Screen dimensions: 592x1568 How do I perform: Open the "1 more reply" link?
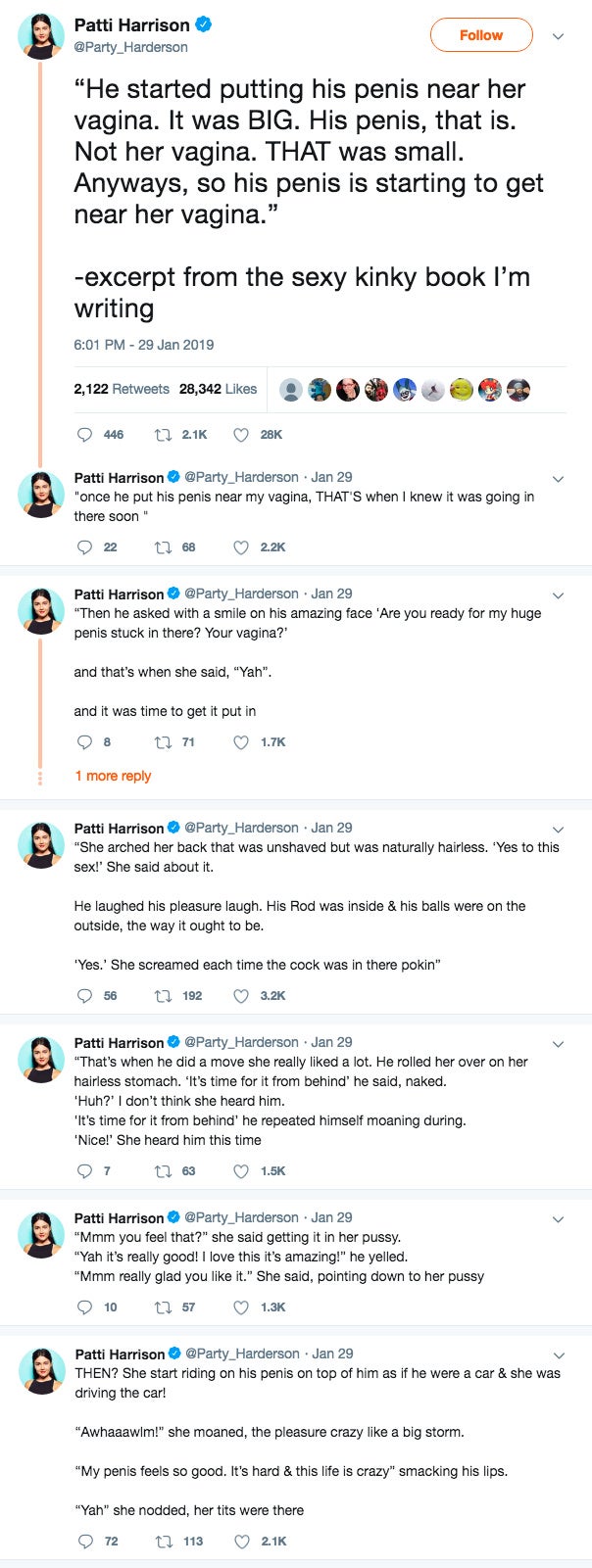coord(117,776)
